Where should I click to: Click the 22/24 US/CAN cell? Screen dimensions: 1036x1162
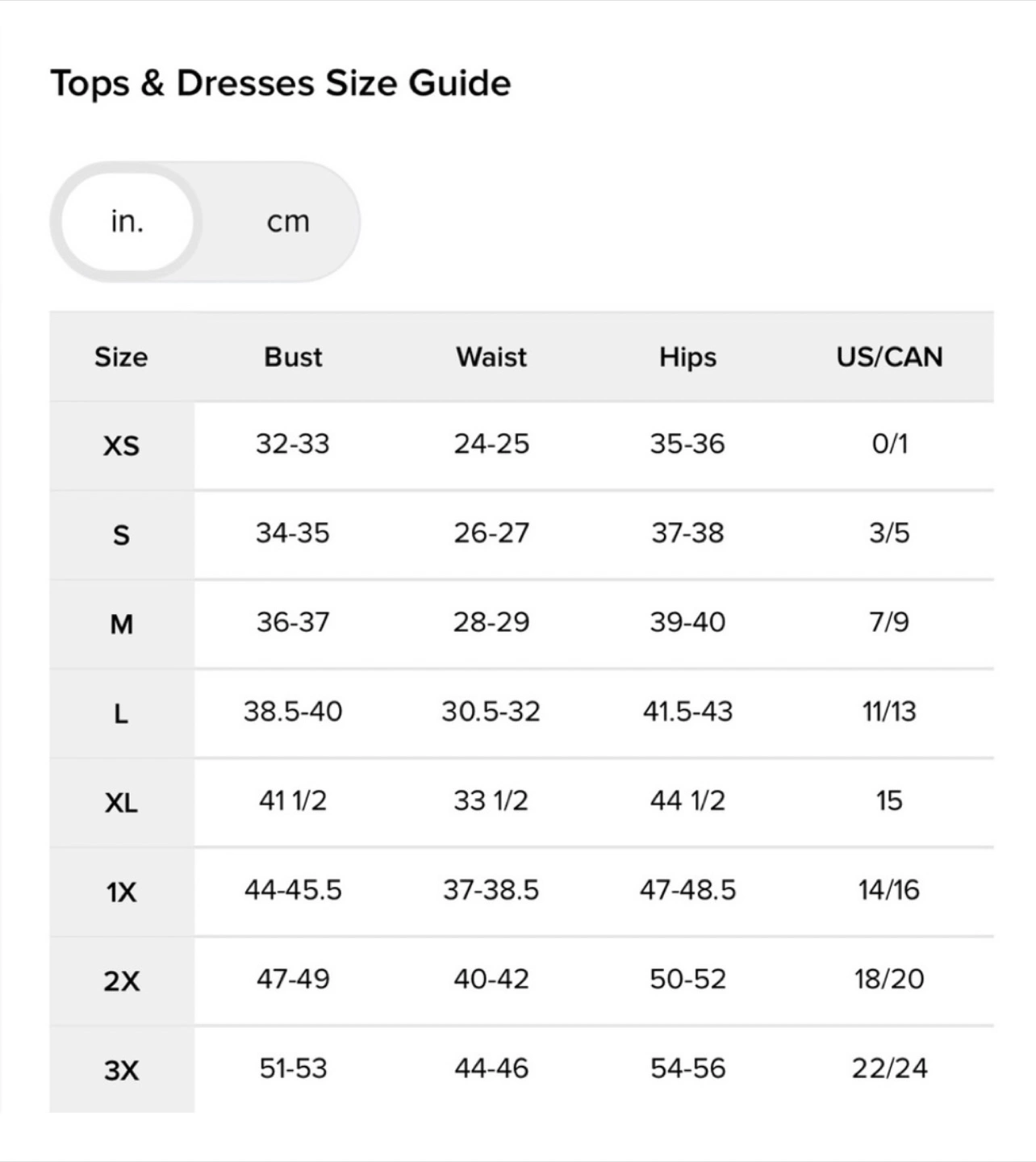click(889, 1068)
